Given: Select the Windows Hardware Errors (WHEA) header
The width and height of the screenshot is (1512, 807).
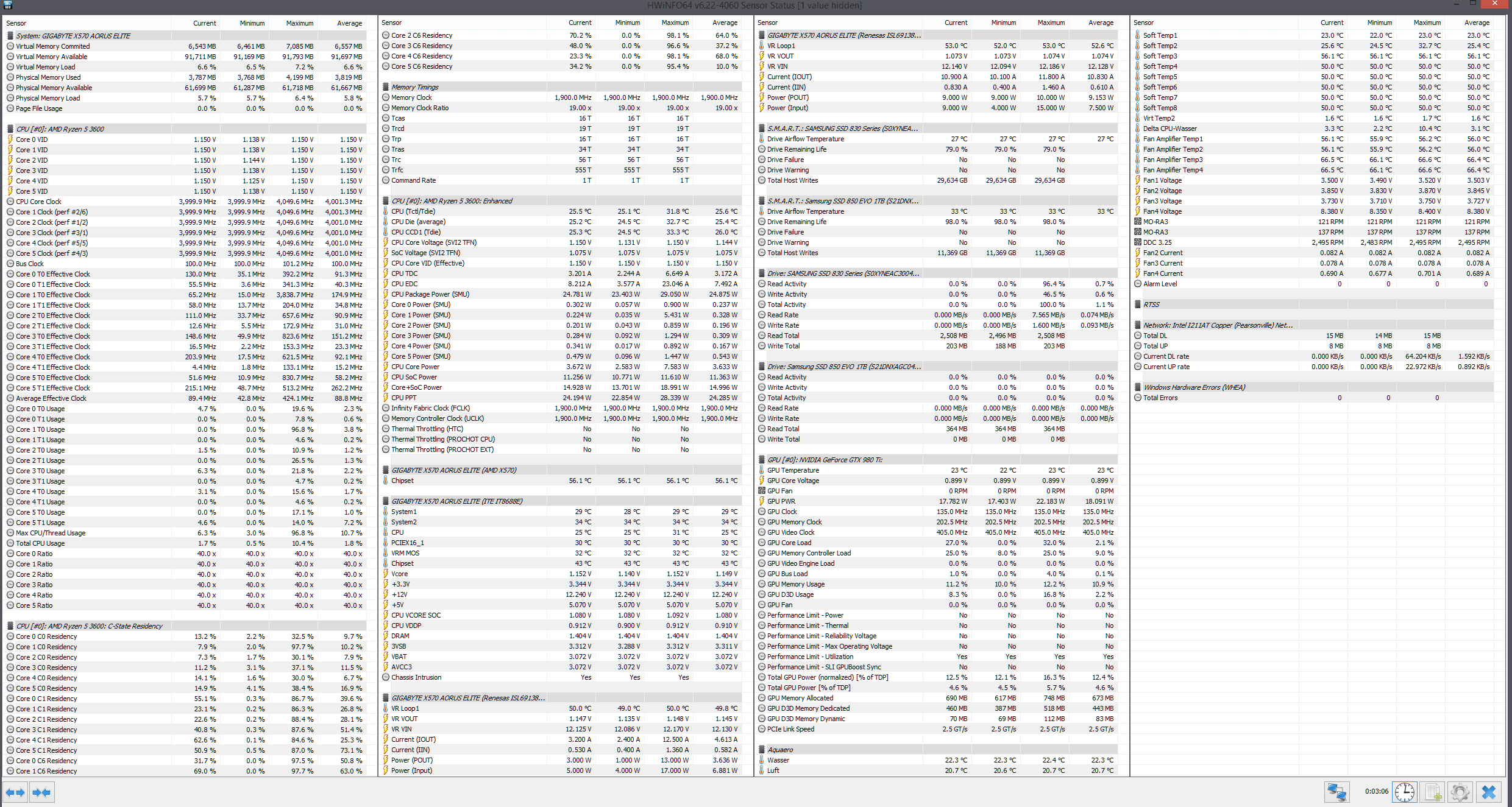Looking at the screenshot, I should point(1313,387).
